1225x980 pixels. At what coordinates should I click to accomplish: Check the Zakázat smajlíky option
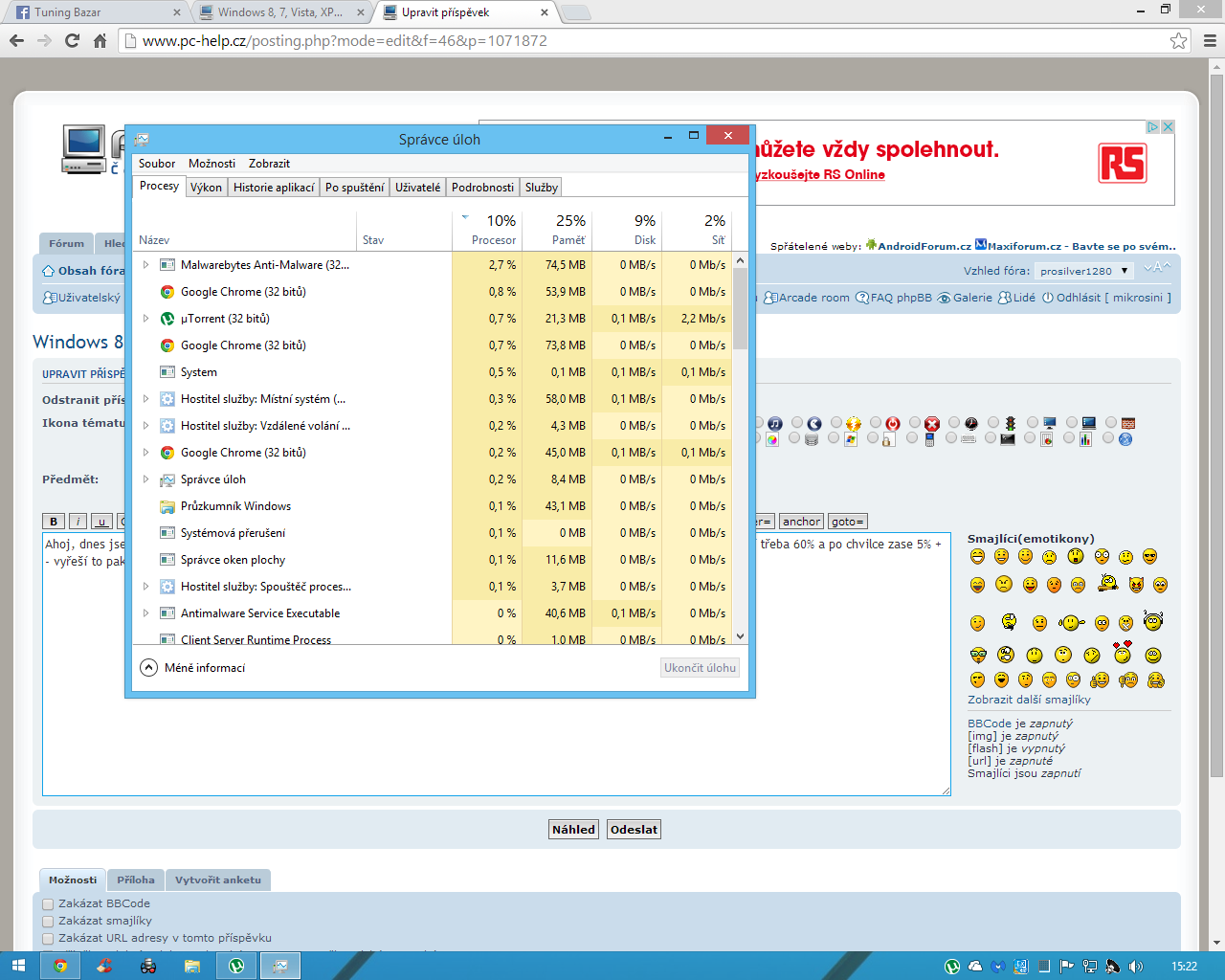(48, 922)
